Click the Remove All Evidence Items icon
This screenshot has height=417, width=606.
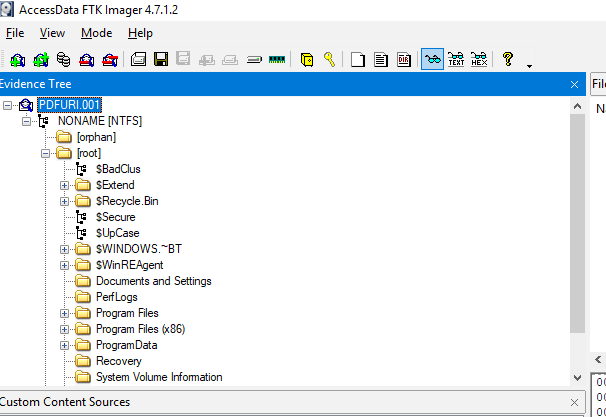pyautogui.click(x=110, y=60)
